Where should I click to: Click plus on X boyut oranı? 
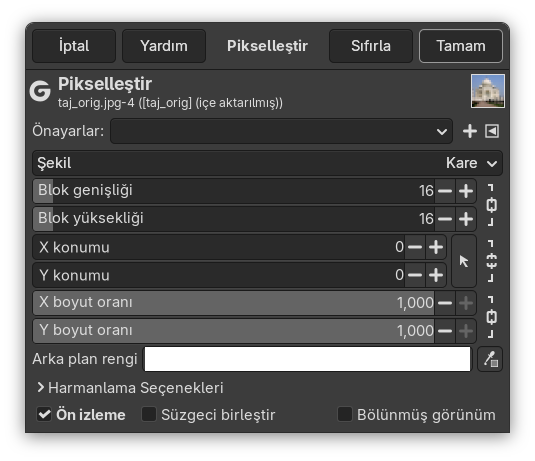click(x=466, y=303)
